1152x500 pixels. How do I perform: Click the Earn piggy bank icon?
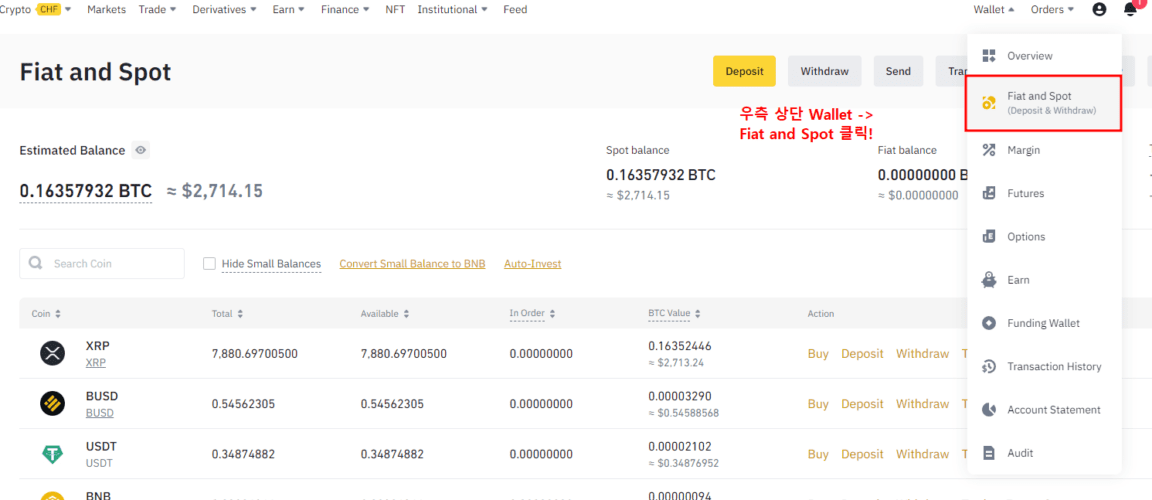(989, 280)
